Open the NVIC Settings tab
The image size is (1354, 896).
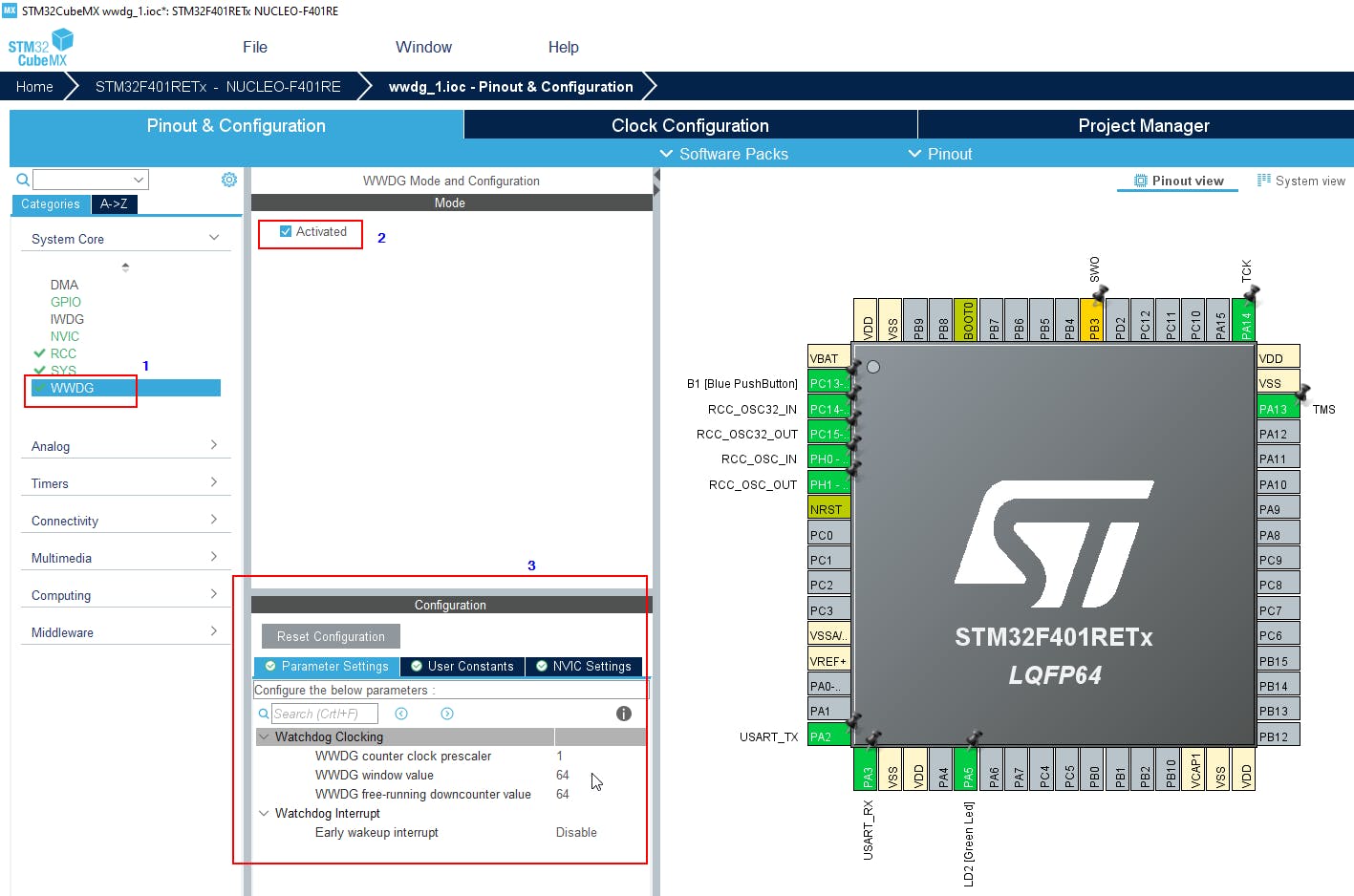tap(583, 666)
